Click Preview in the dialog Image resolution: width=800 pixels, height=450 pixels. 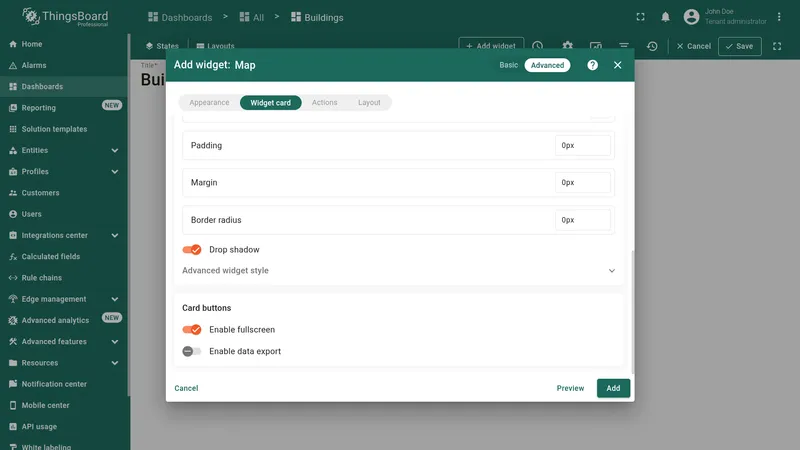(x=570, y=388)
